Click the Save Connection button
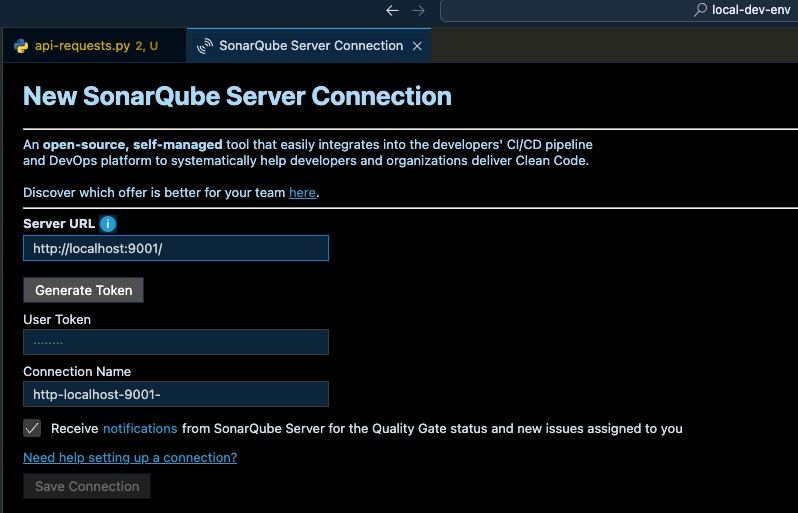The height and width of the screenshot is (513, 798). tap(87, 486)
